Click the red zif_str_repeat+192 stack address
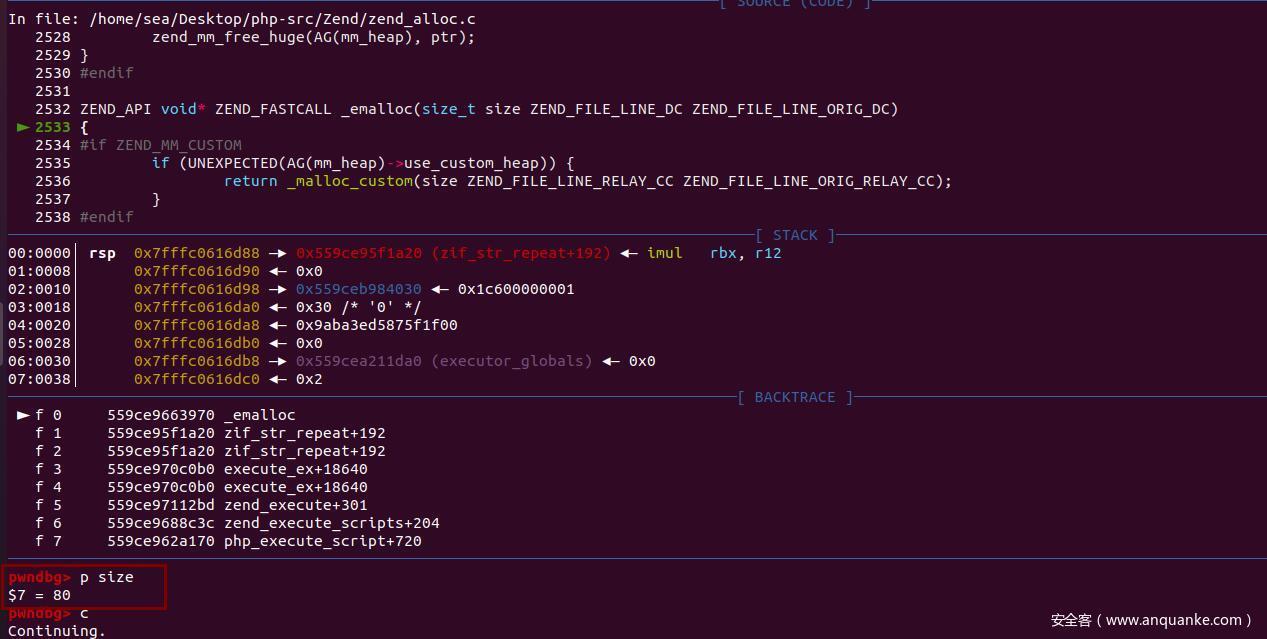 453,253
